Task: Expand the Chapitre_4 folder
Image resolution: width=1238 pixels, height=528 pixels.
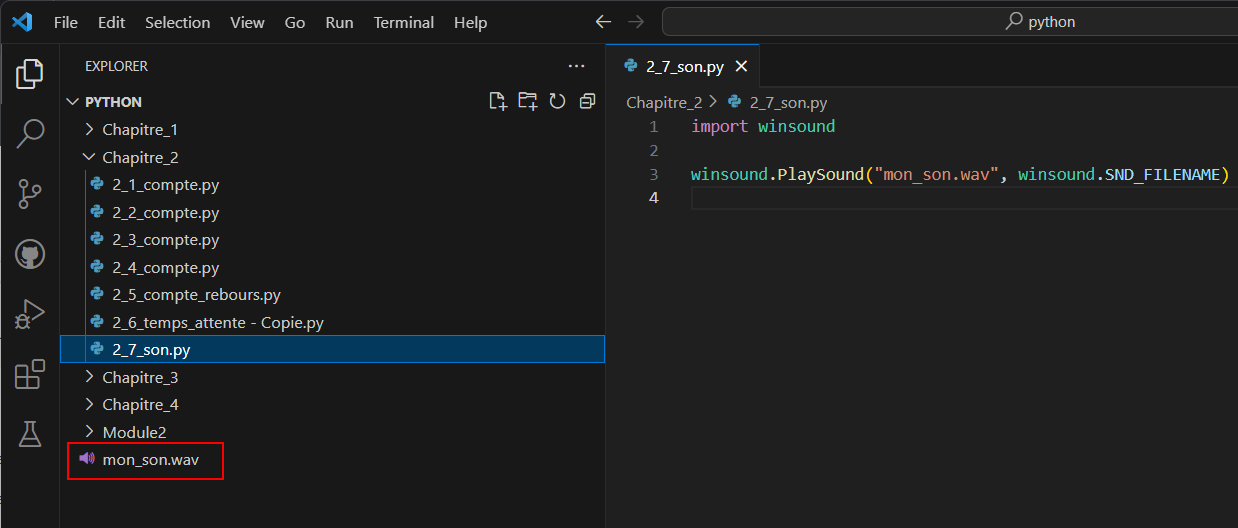Action: point(90,404)
